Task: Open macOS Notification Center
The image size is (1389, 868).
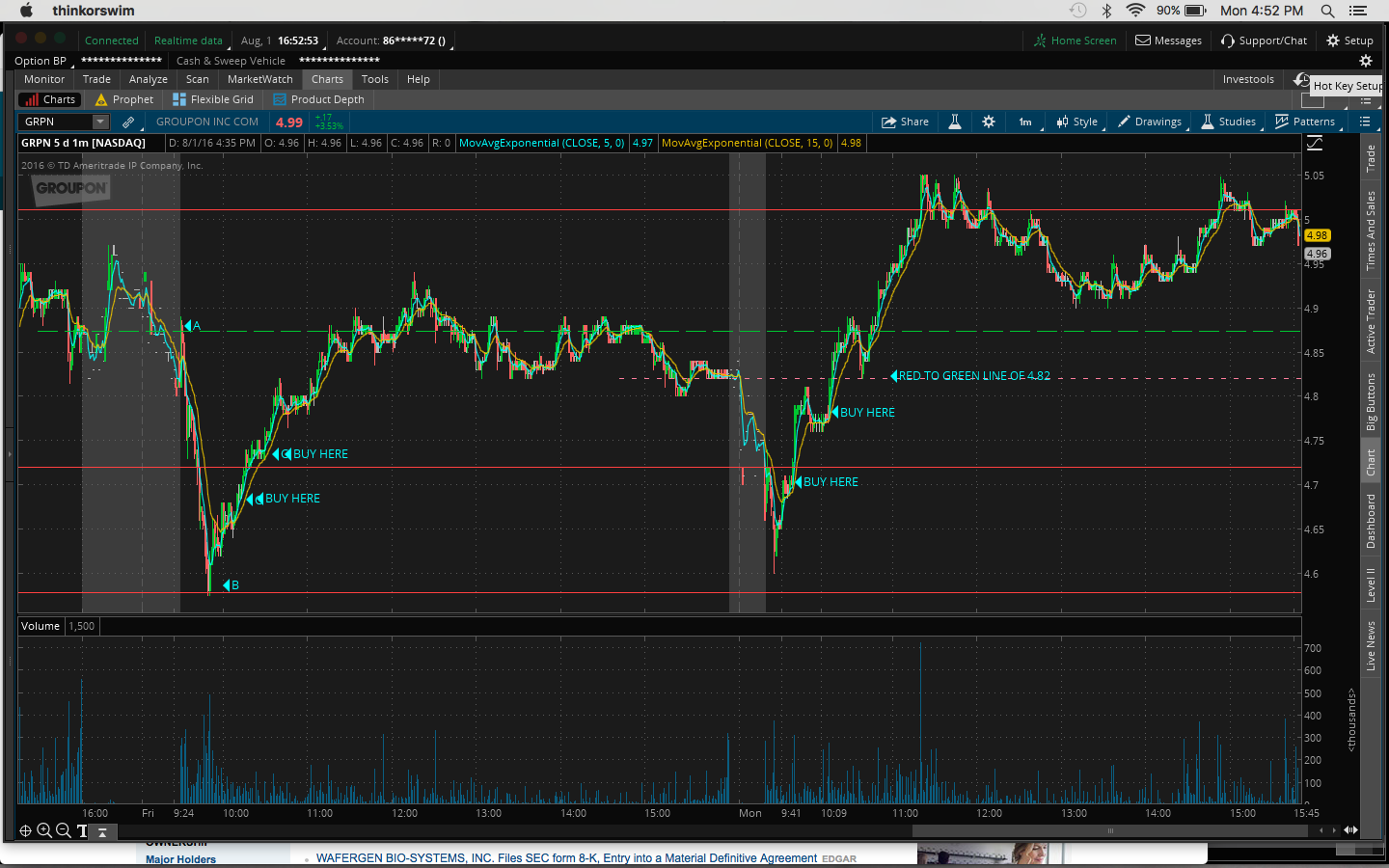Action: (x=1358, y=11)
